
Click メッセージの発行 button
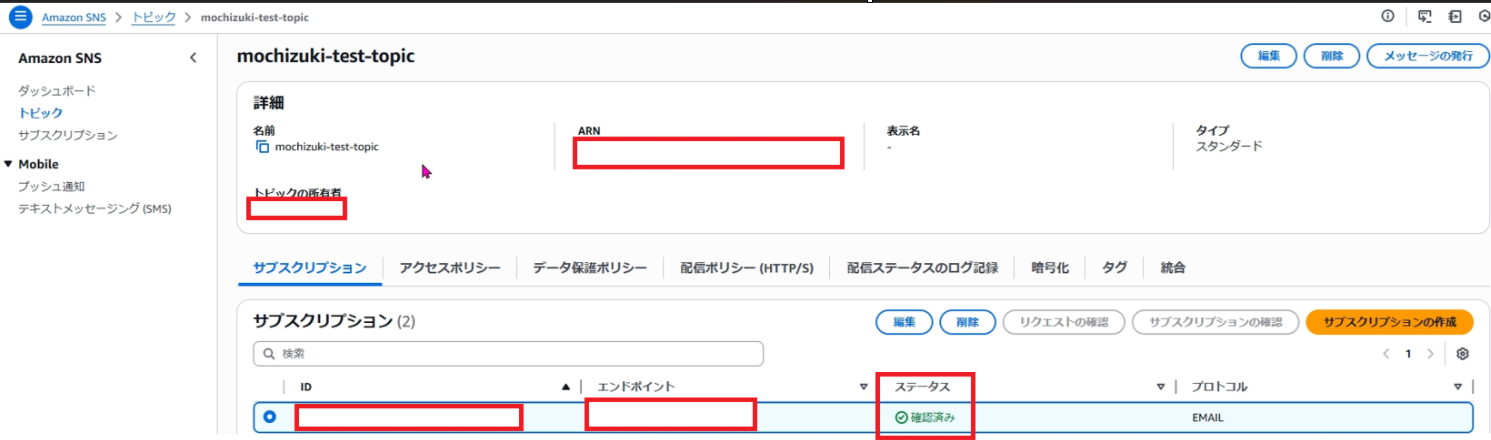pos(1428,56)
